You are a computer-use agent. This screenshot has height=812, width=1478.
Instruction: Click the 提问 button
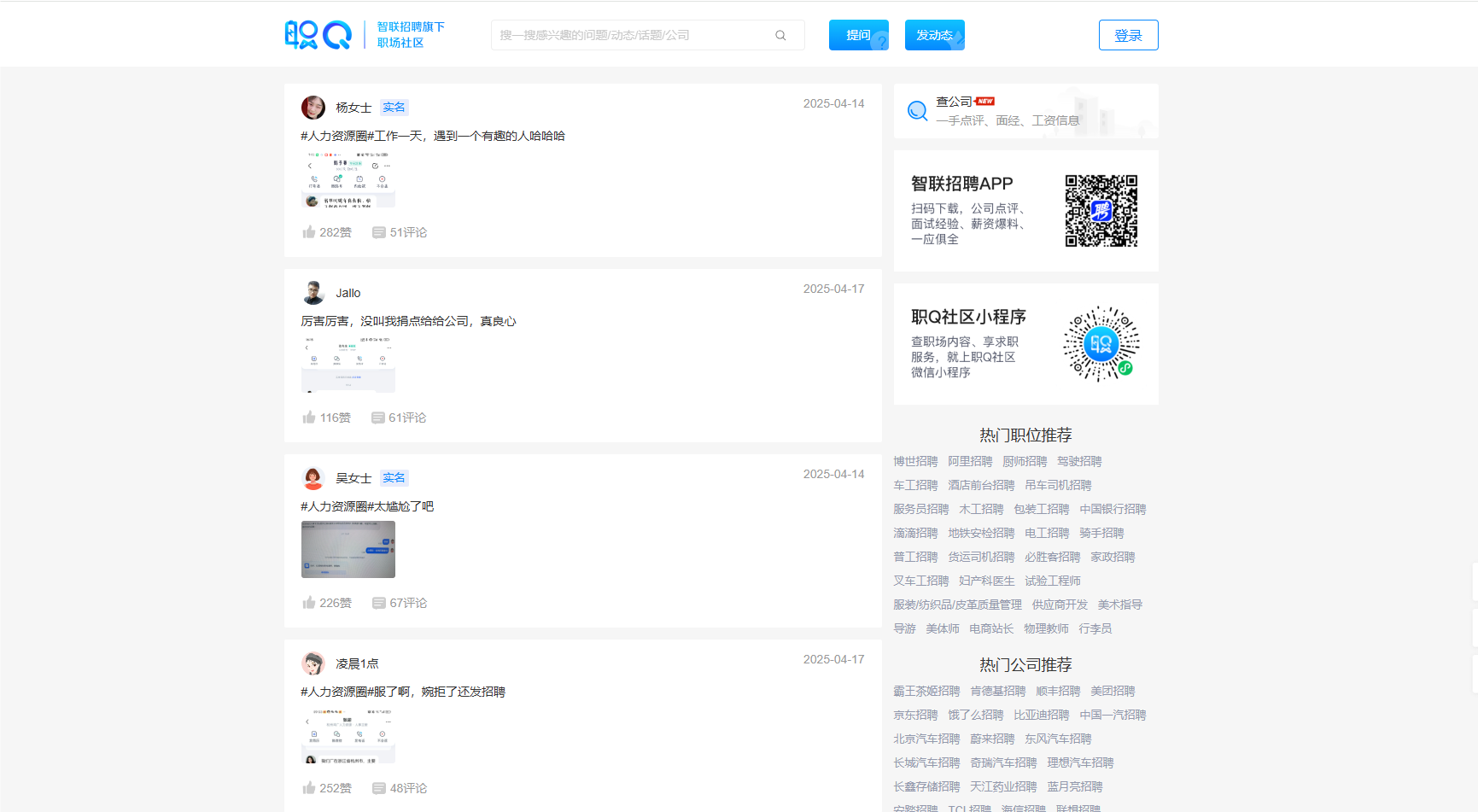(858, 35)
